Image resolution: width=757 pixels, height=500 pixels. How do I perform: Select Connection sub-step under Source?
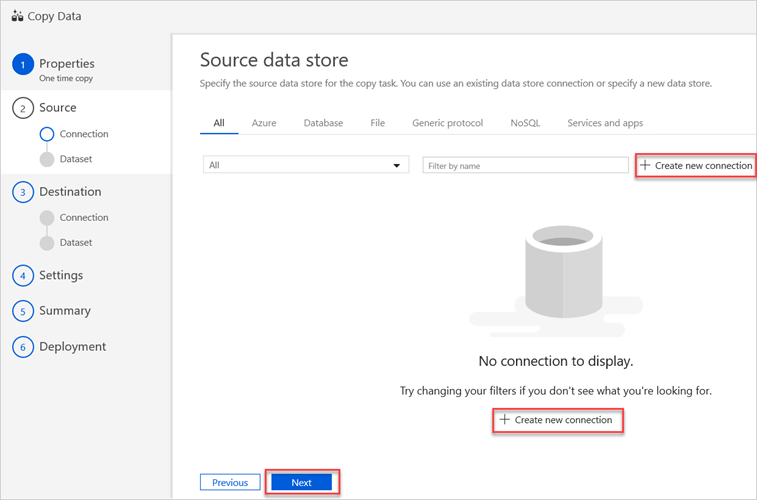[x=83, y=134]
